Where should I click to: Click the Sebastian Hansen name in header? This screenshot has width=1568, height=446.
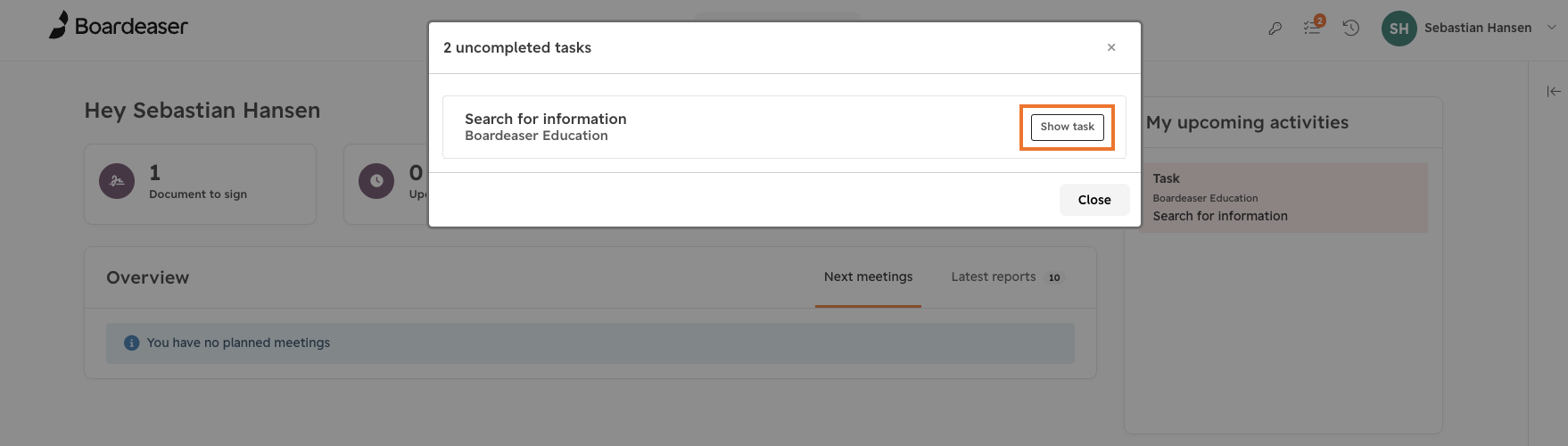coord(1478,28)
